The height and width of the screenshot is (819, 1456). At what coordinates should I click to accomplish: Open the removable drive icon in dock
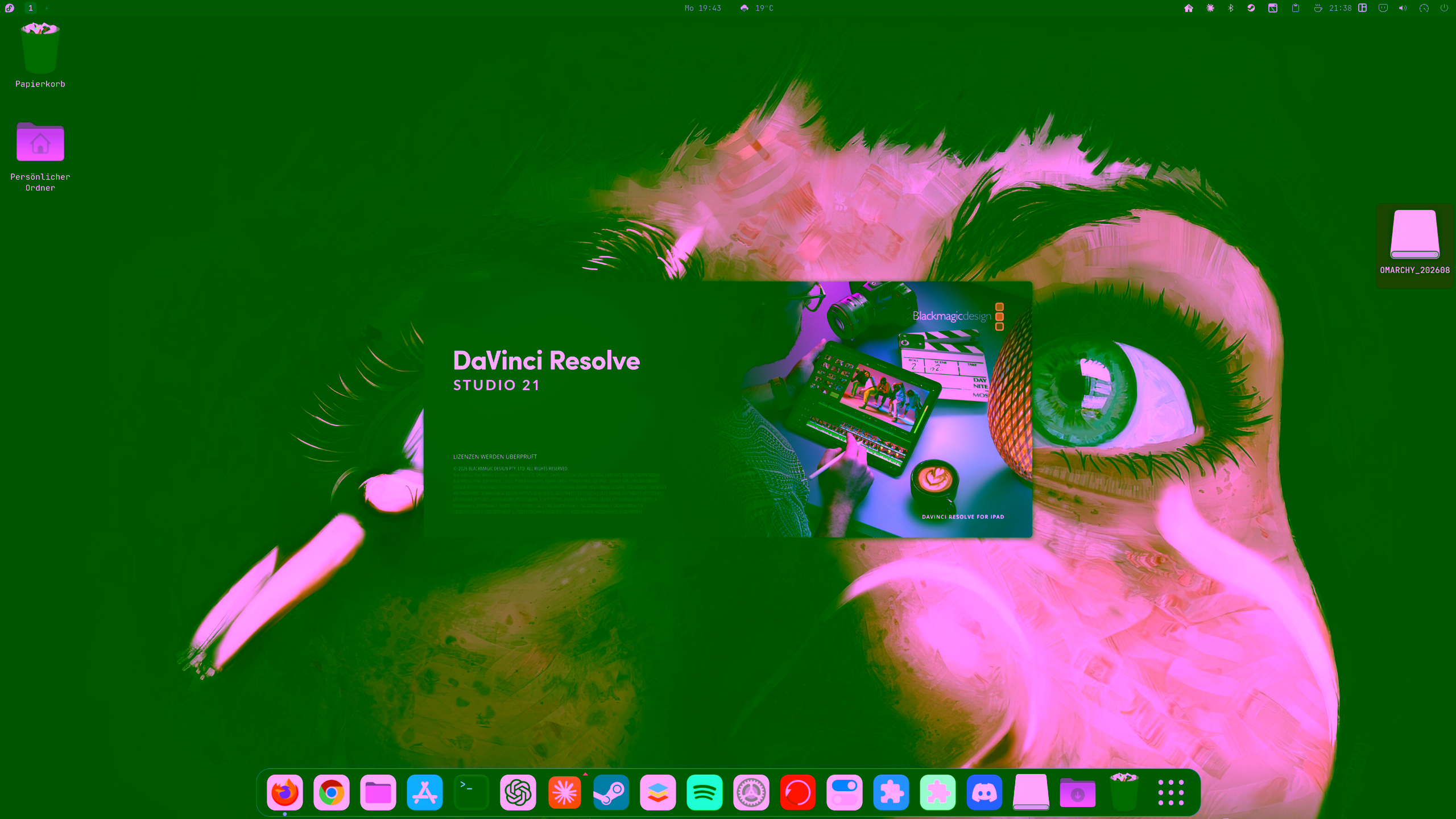tap(1031, 792)
